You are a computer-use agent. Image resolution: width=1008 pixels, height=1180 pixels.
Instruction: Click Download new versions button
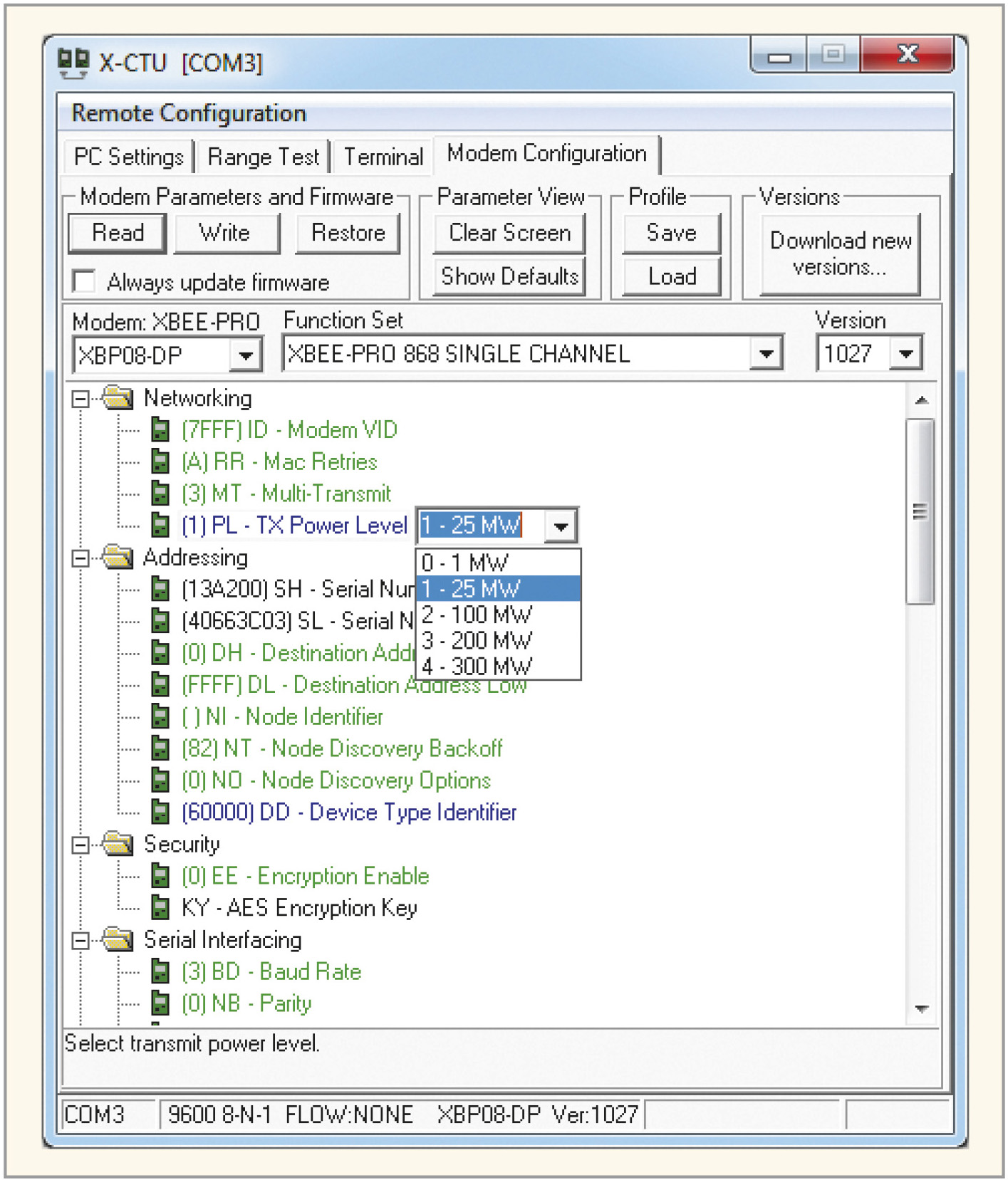[841, 254]
